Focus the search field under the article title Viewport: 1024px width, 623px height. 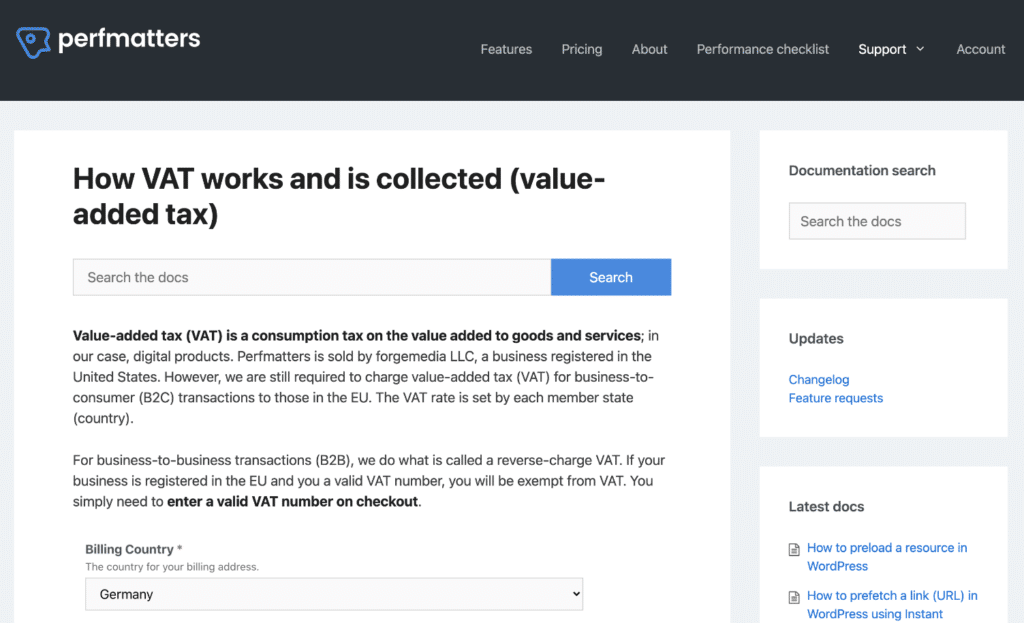pyautogui.click(x=311, y=277)
